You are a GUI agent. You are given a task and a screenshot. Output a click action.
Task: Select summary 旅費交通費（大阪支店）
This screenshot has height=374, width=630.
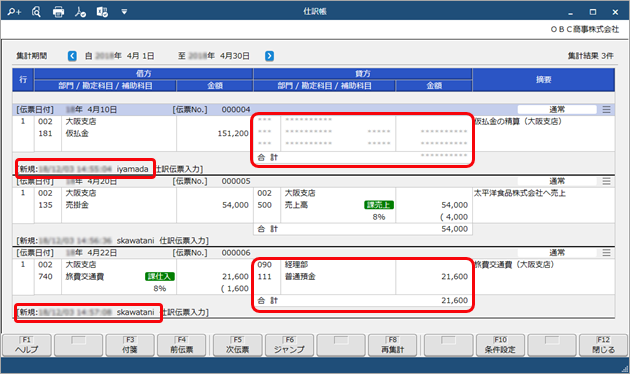click(514, 265)
